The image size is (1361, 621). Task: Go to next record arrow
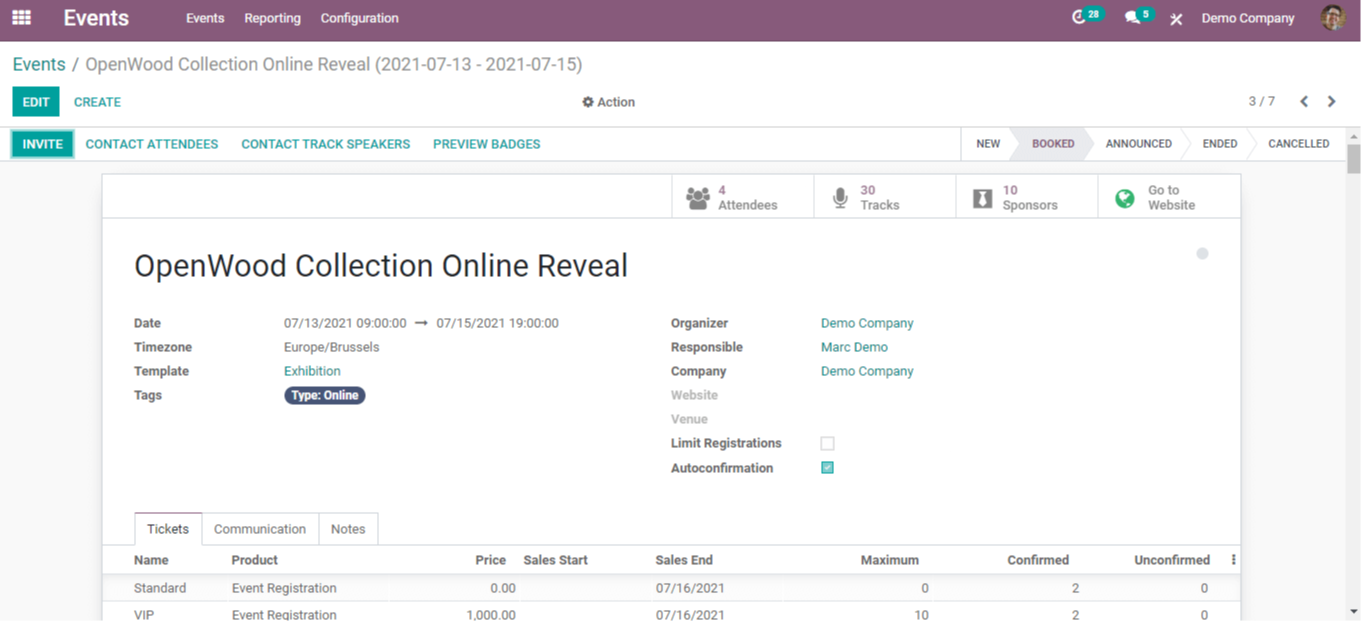tap(1331, 102)
